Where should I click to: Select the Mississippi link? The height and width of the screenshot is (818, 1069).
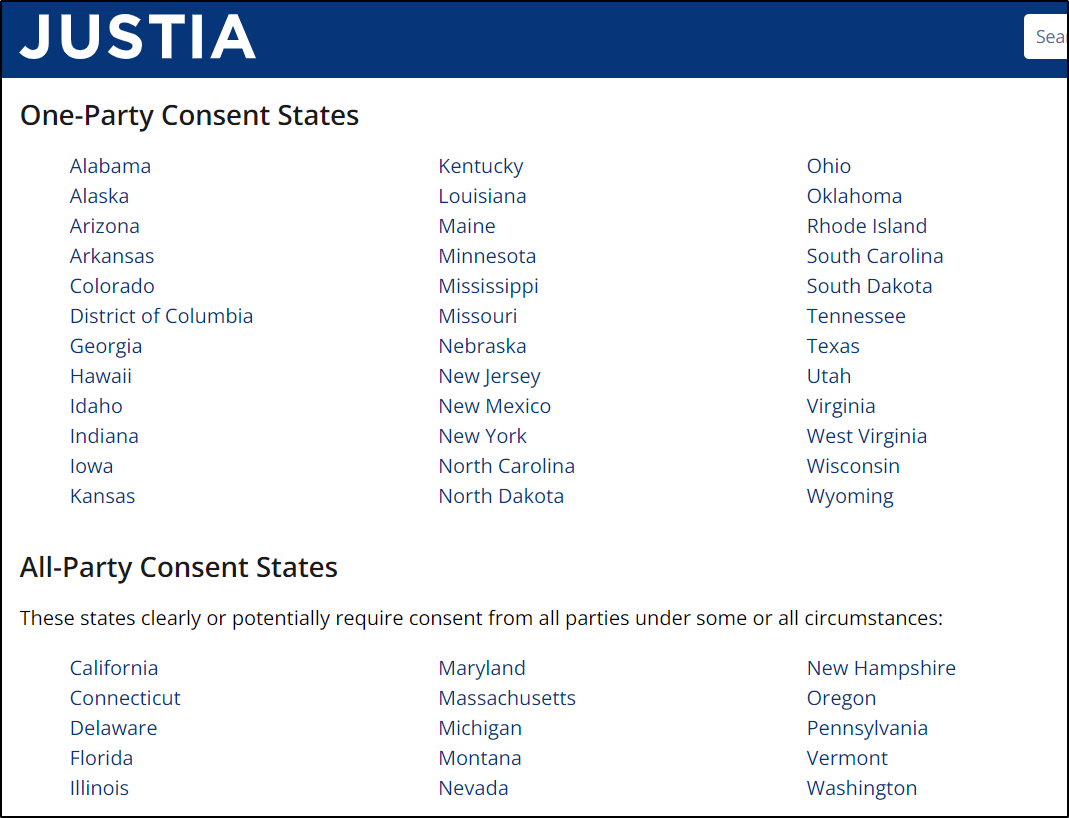(489, 286)
